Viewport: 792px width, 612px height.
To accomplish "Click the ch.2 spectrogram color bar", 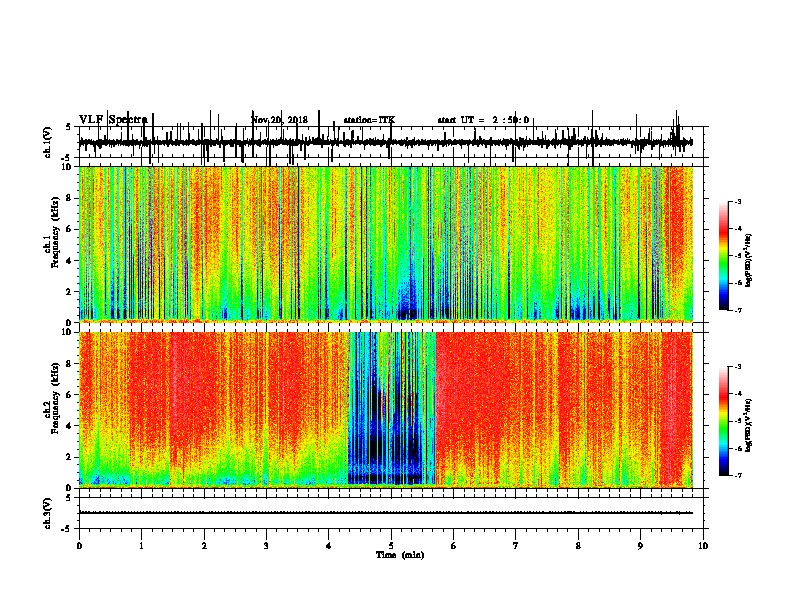I will point(724,421).
